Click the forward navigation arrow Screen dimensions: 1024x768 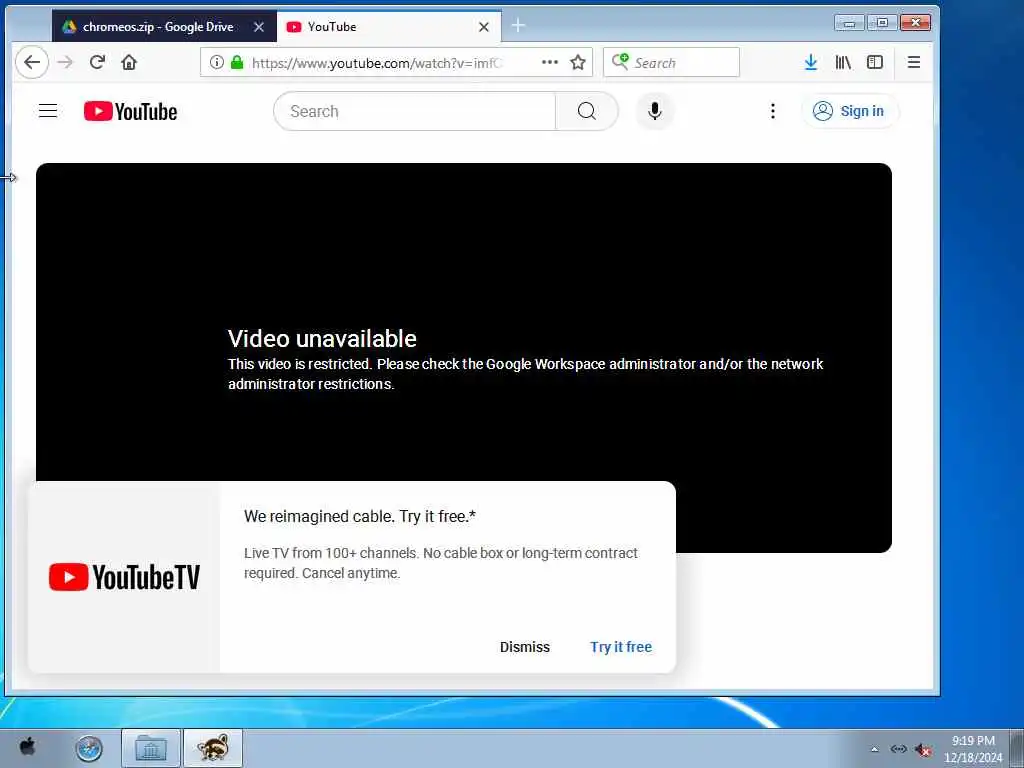(x=65, y=63)
